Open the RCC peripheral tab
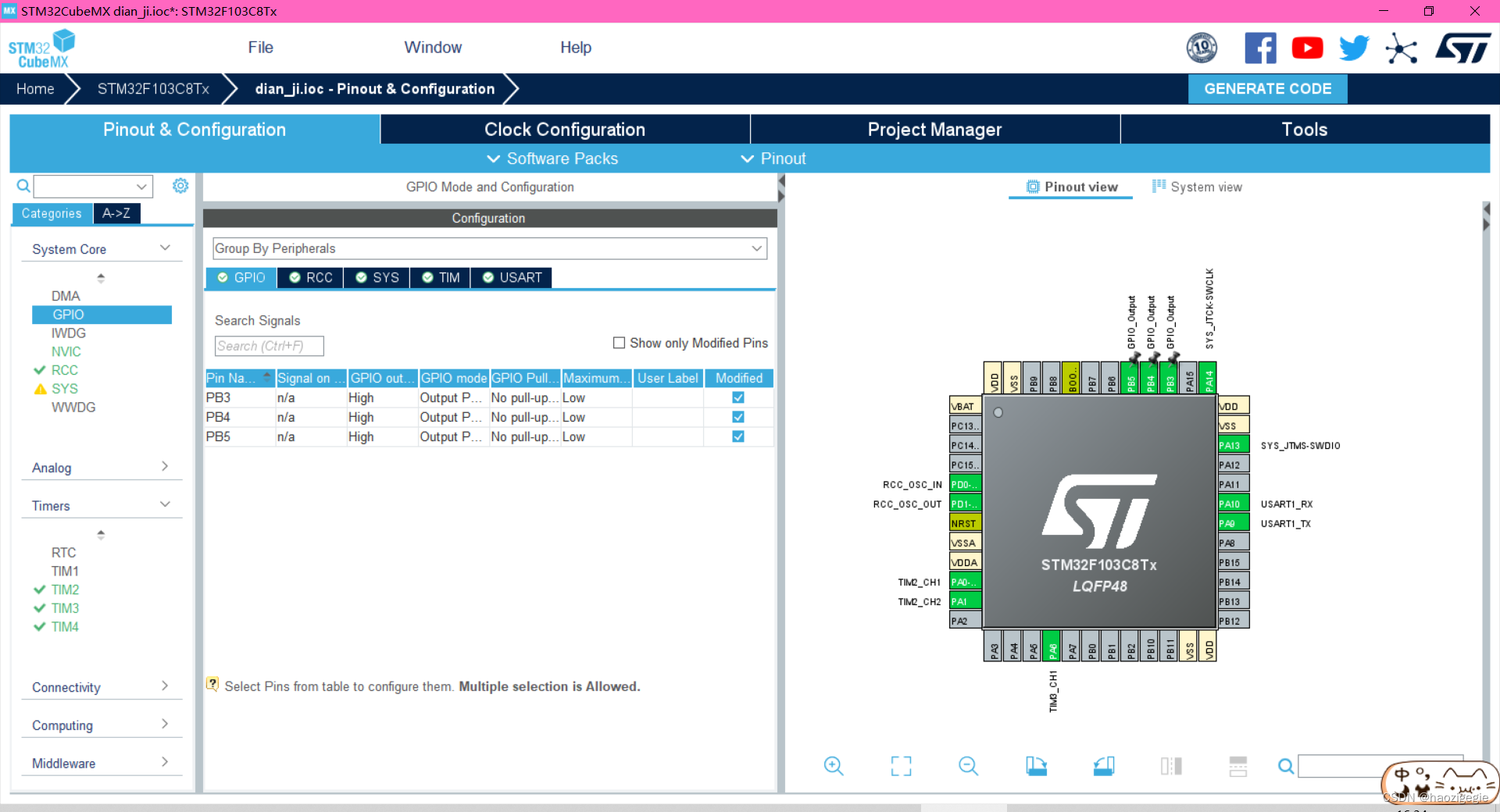 [310, 278]
